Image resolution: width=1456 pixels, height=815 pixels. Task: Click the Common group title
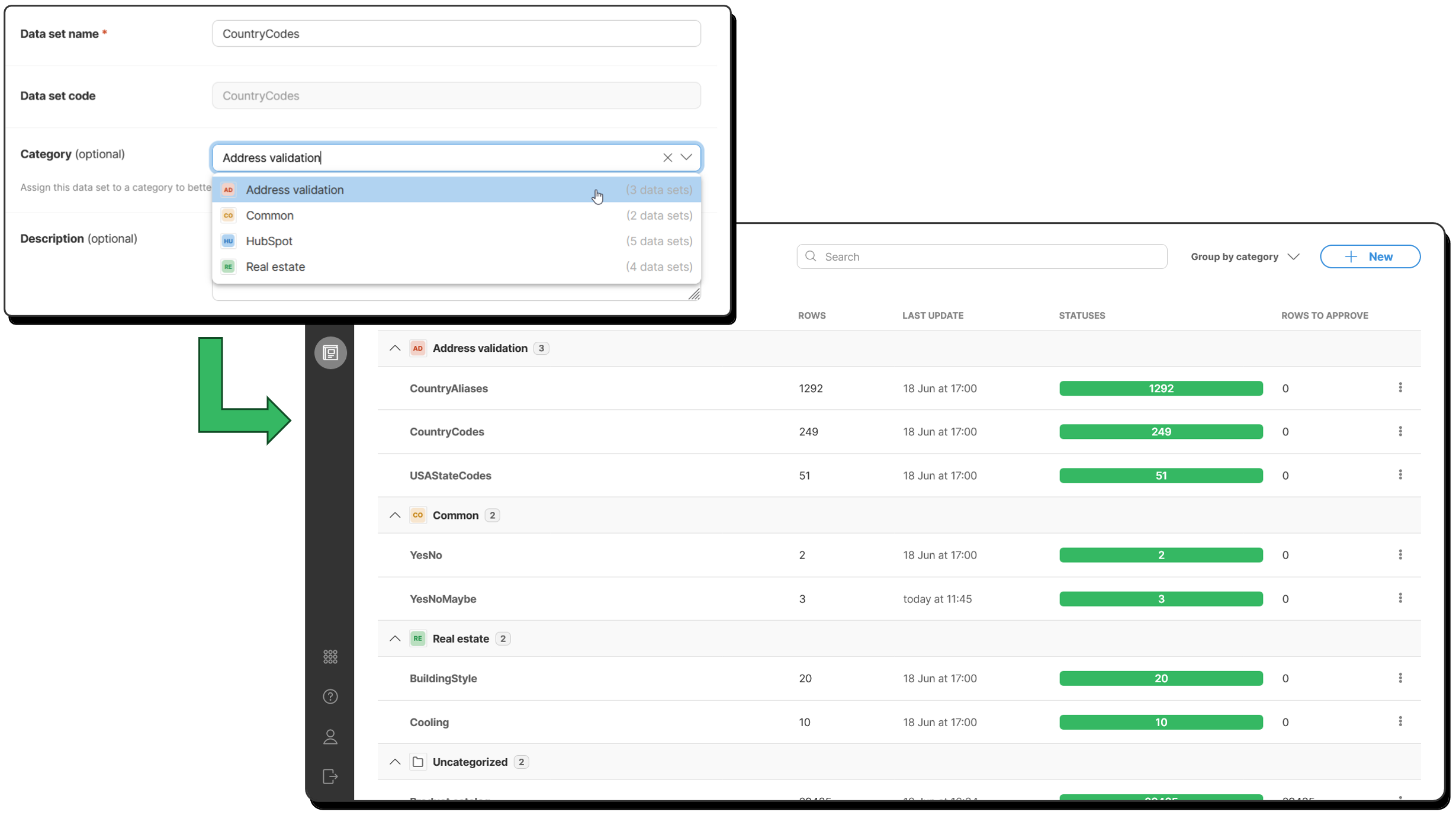pos(455,515)
